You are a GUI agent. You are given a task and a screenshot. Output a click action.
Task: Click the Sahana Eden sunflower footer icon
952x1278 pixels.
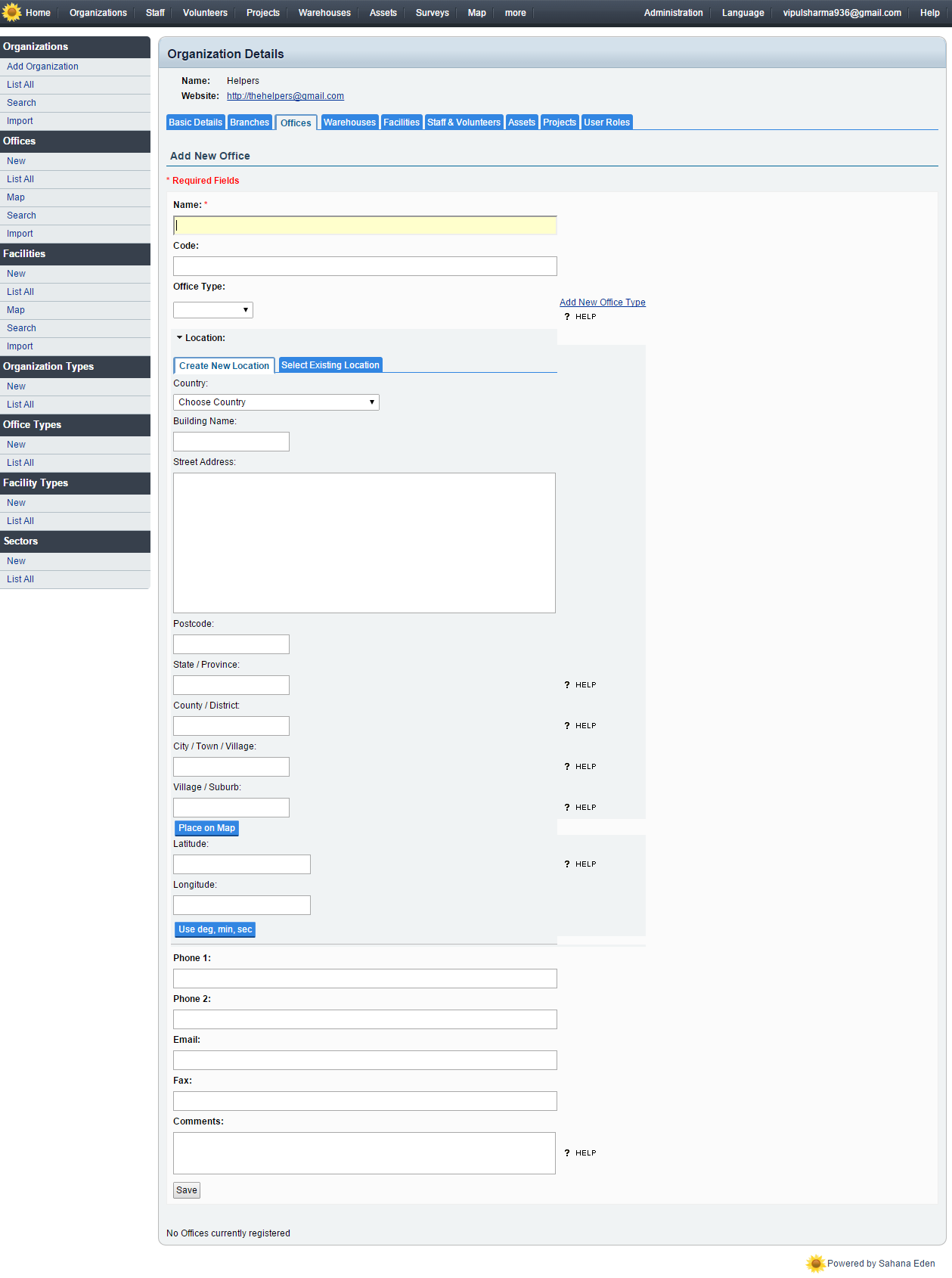pyautogui.click(x=815, y=1263)
